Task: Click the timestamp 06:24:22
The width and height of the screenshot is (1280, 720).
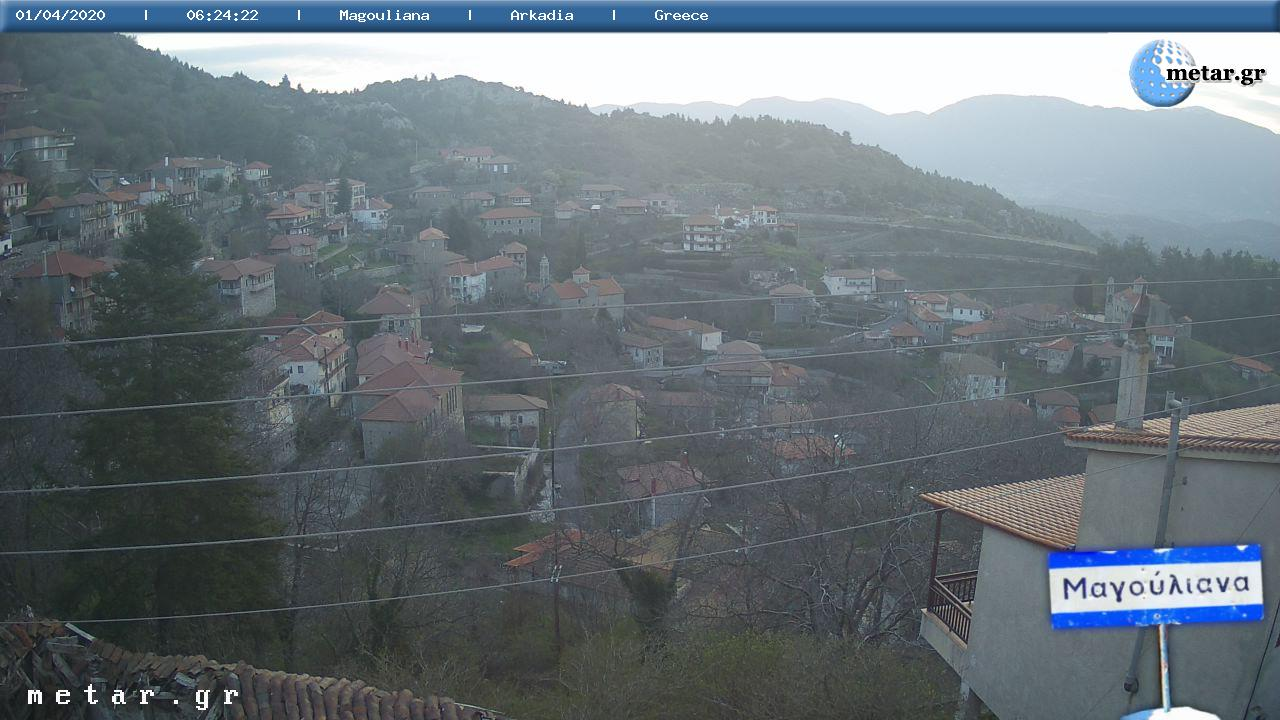Action: pyautogui.click(x=222, y=15)
